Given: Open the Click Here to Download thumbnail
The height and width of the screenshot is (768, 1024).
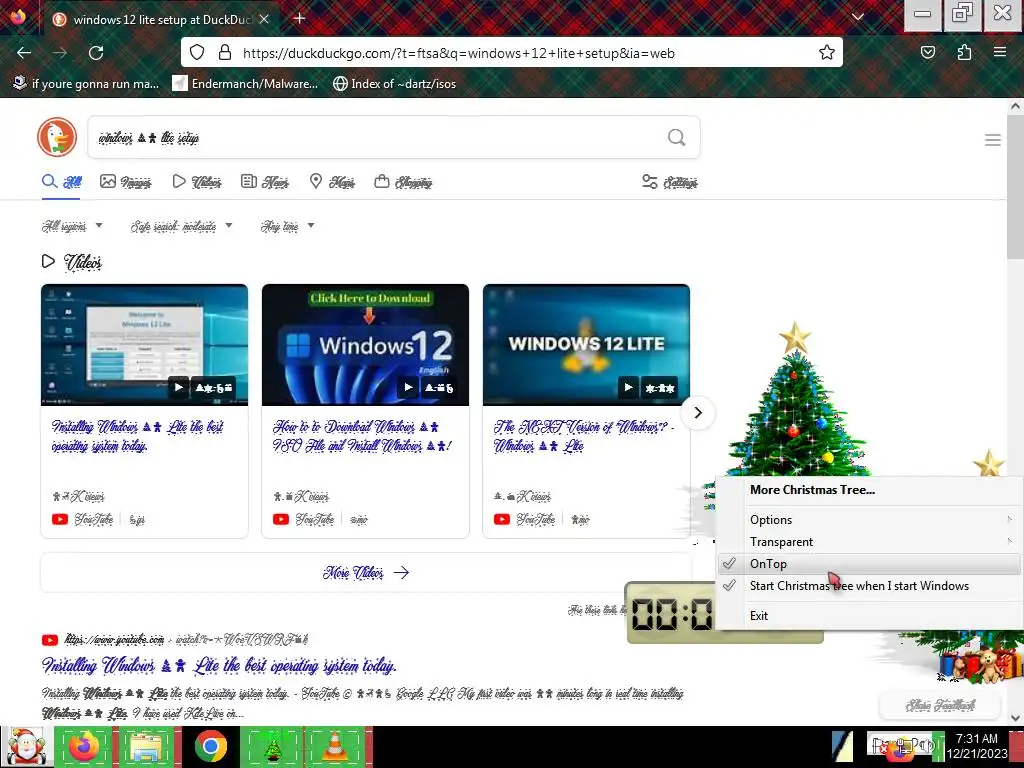Looking at the screenshot, I should [x=365, y=345].
